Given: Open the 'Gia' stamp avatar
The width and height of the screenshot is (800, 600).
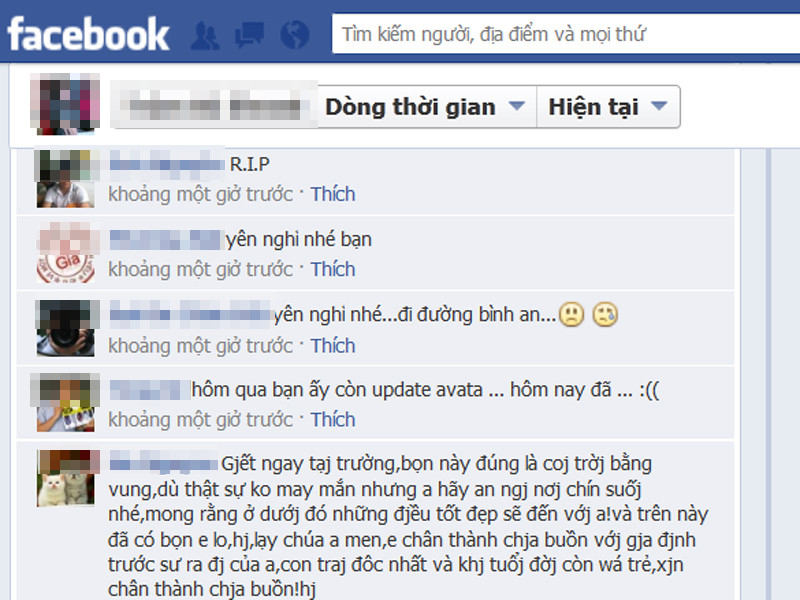Looking at the screenshot, I should point(66,254).
